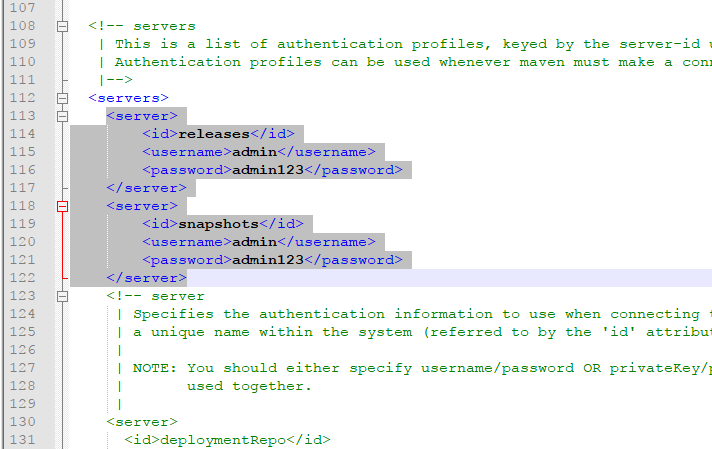The image size is (712, 449).
Task: Click line number 128 in the margin
Action: pos(22,386)
